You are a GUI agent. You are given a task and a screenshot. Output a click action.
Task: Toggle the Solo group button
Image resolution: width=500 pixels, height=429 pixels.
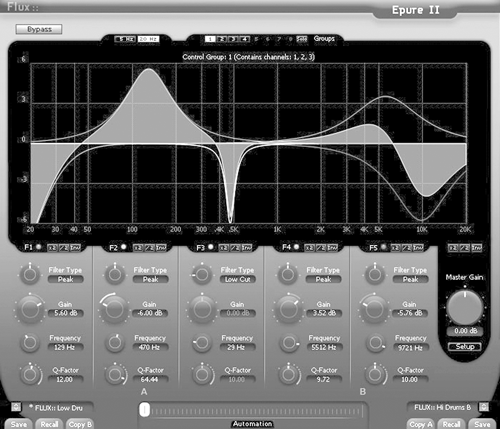click(301, 39)
